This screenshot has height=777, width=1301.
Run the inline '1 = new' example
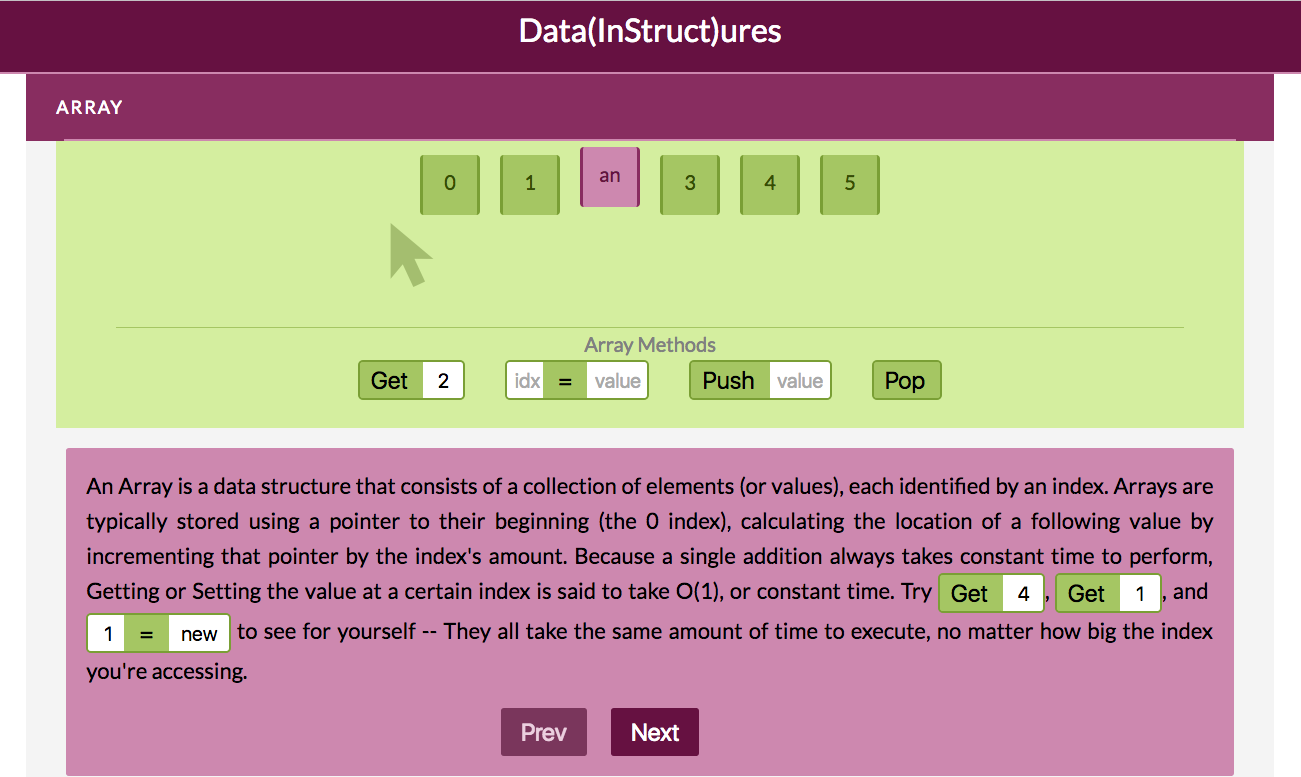tap(147, 634)
